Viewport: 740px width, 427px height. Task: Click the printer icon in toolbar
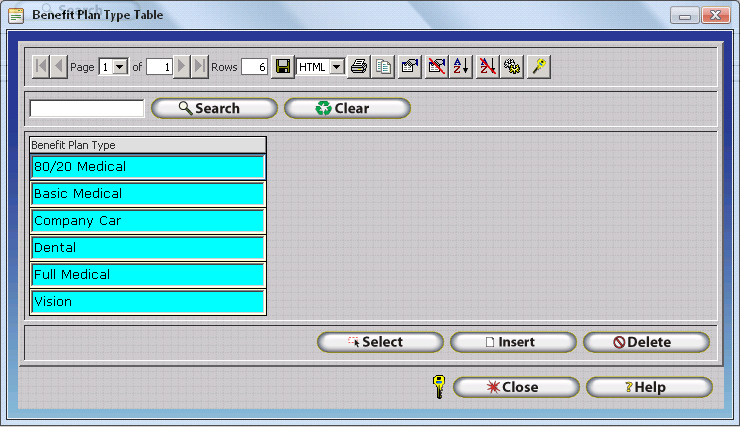click(359, 67)
